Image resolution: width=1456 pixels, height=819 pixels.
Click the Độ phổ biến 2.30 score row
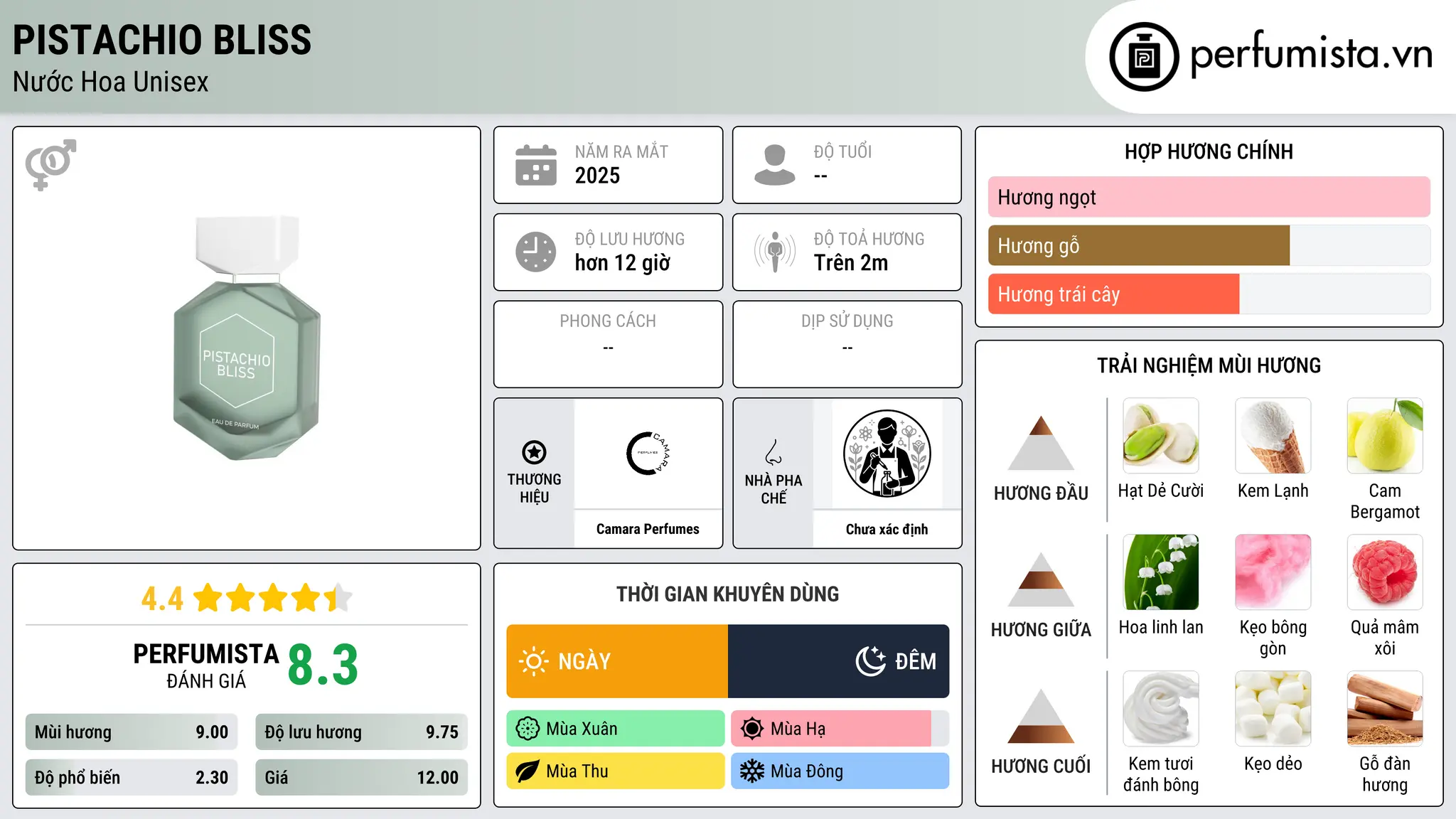(x=132, y=778)
